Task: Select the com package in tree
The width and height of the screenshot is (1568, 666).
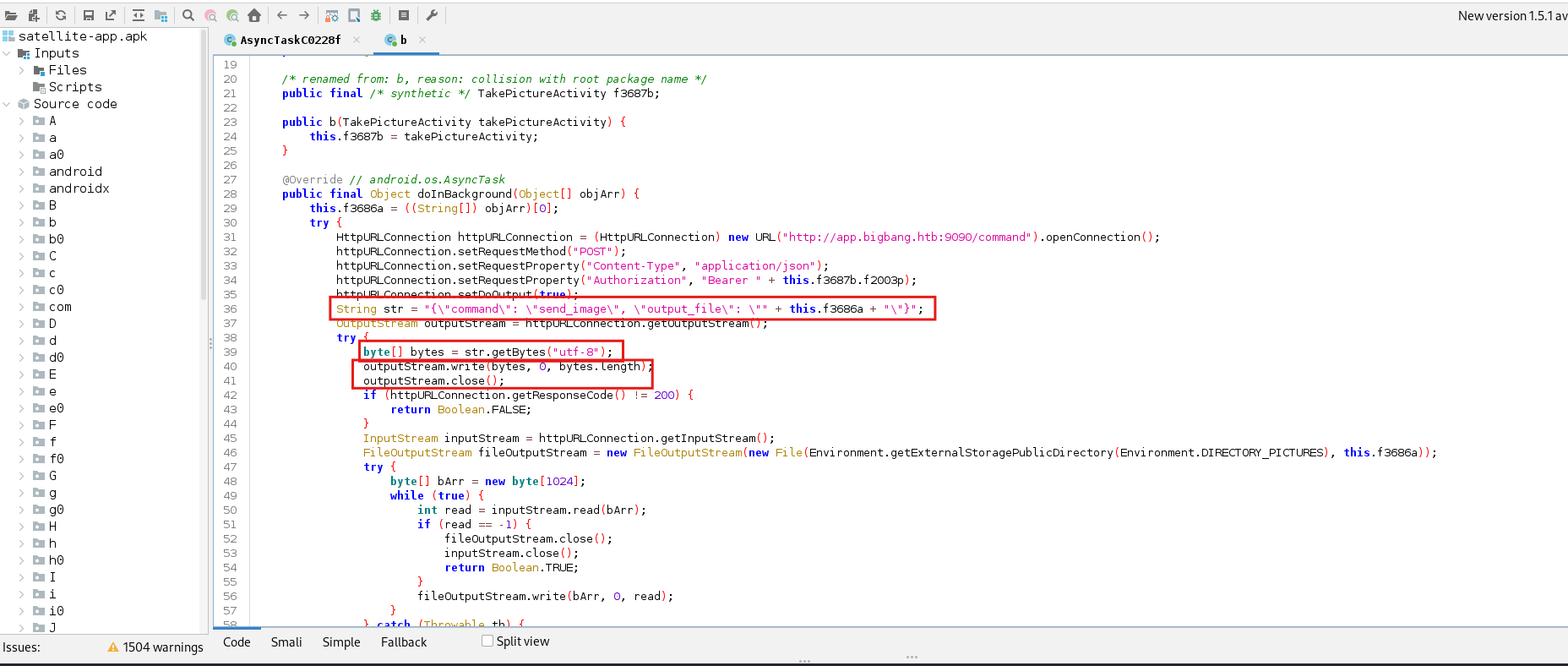Action: 60,307
